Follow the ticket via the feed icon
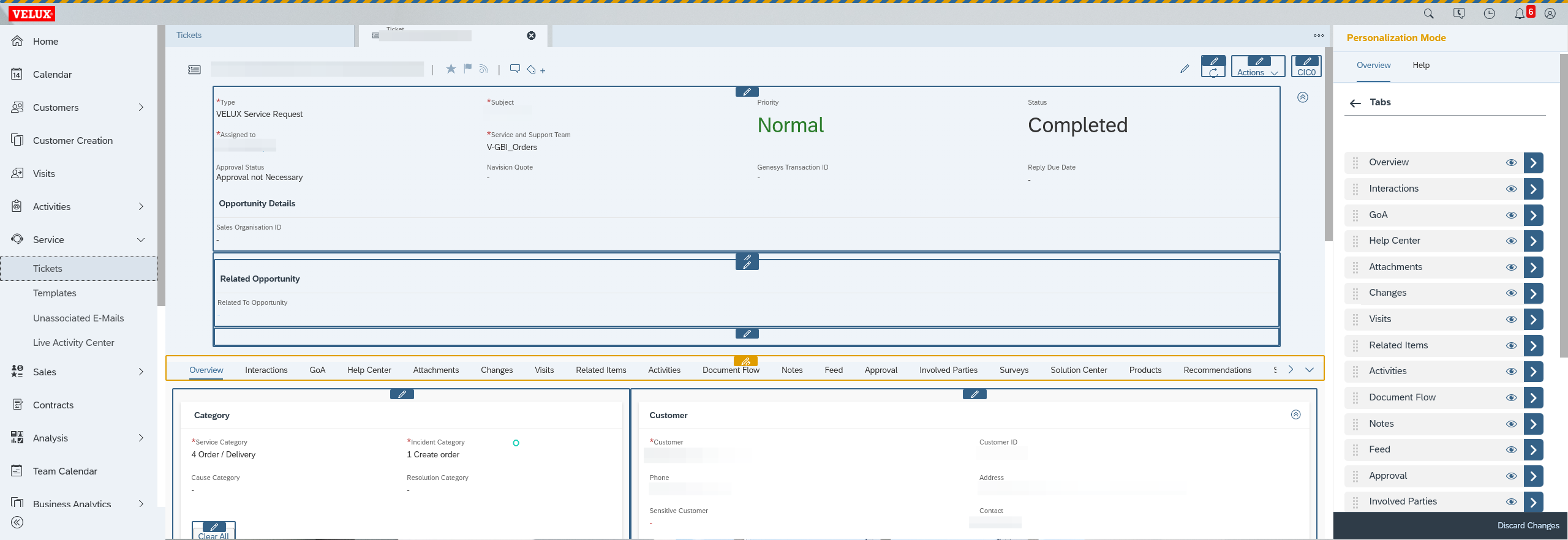Viewport: 1568px width, 540px height. click(x=484, y=69)
